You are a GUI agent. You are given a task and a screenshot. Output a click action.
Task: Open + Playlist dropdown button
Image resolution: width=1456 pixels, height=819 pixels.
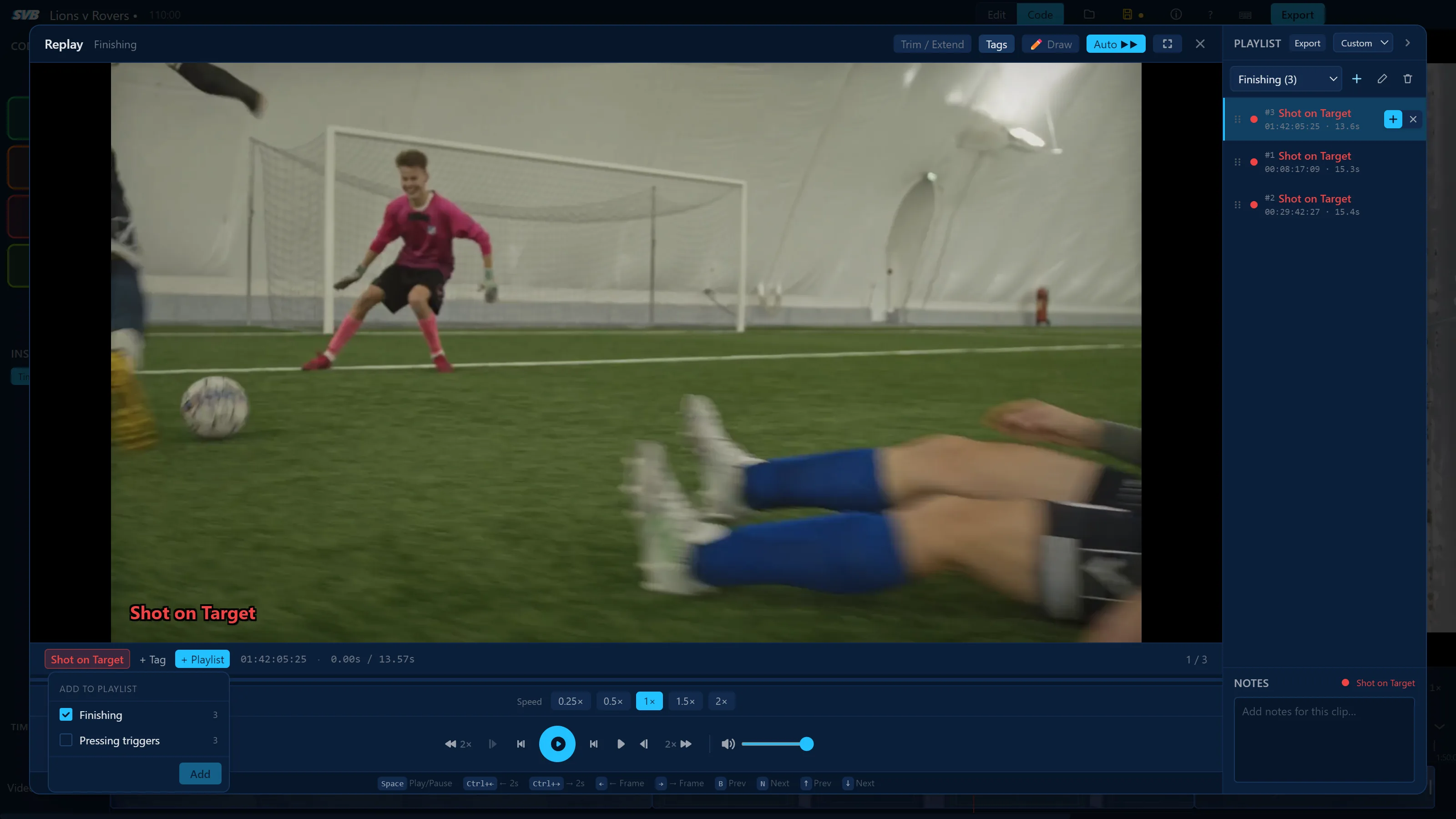pyautogui.click(x=202, y=659)
